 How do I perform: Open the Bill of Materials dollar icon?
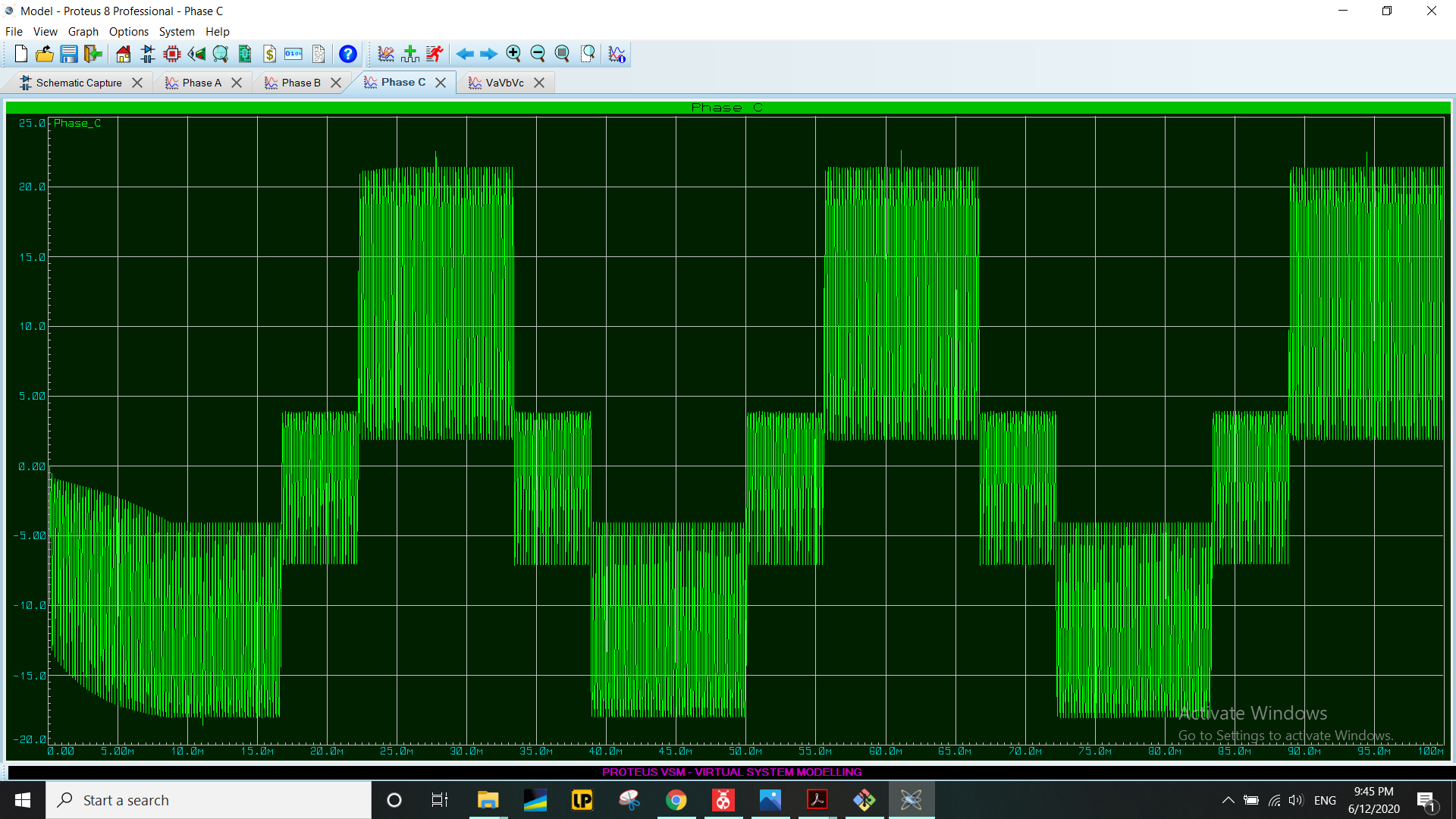[x=269, y=54]
